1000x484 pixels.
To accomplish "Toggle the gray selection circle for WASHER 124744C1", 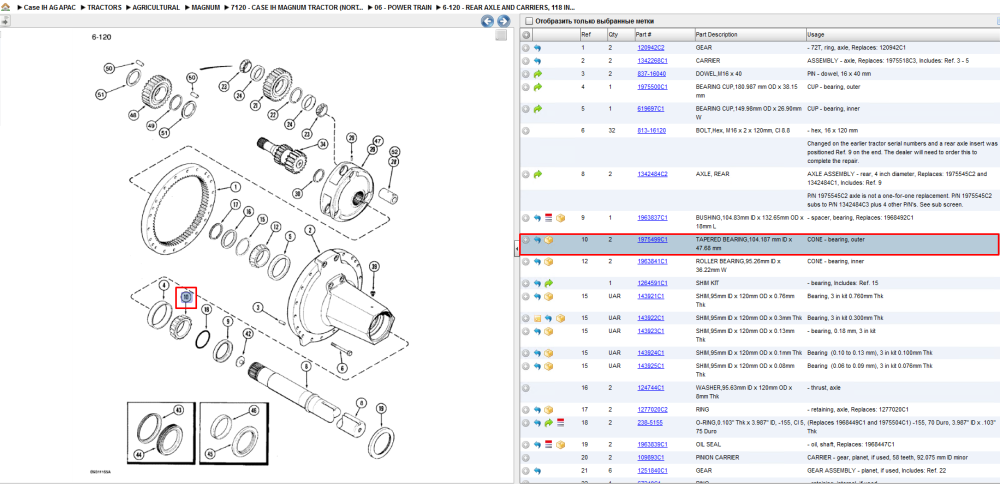I will pyautogui.click(x=526, y=388).
